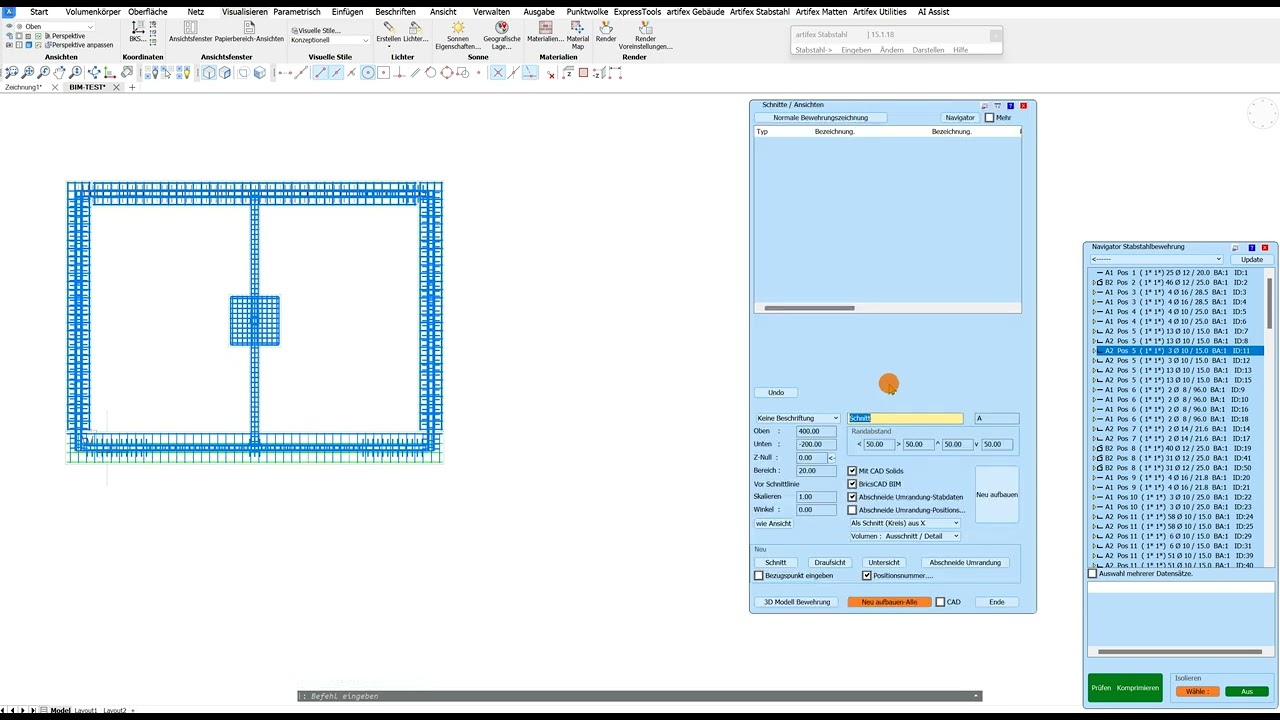The height and width of the screenshot is (720, 1280).
Task: Click the Skalieren value field
Action: 816,497
